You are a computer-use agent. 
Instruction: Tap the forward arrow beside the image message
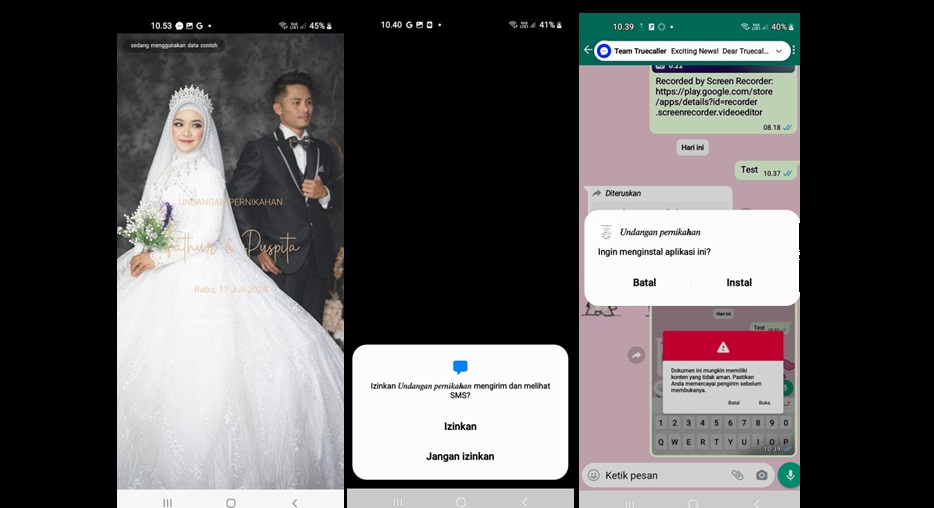pyautogui.click(x=636, y=356)
